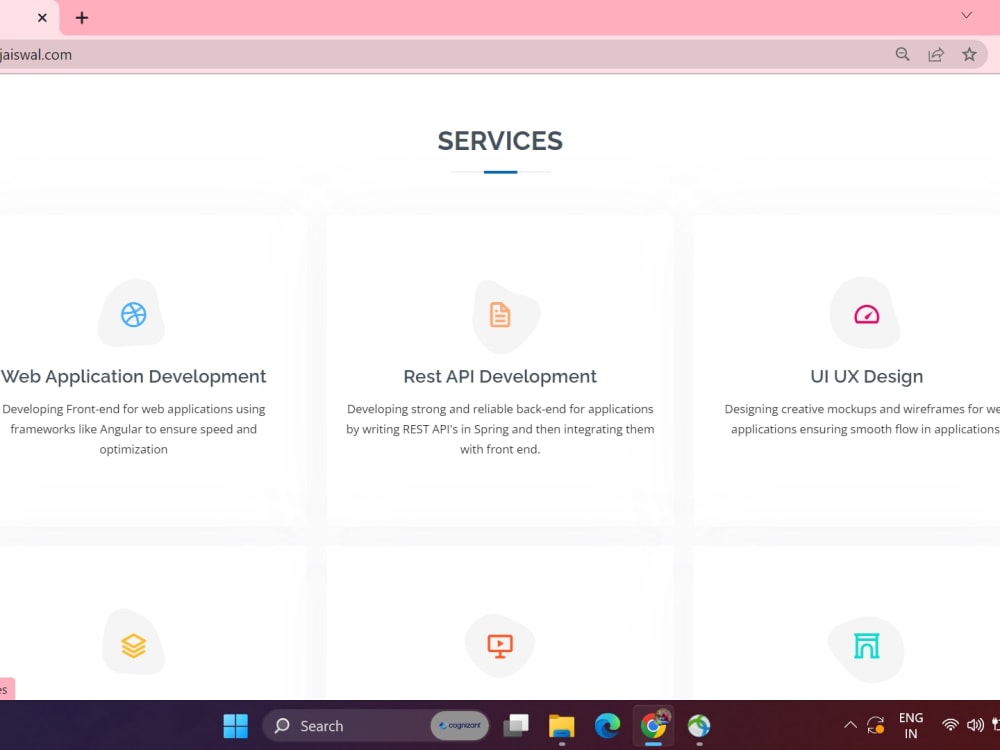Click the Web Application Development globe icon
This screenshot has height=750, width=1000.
tap(133, 314)
